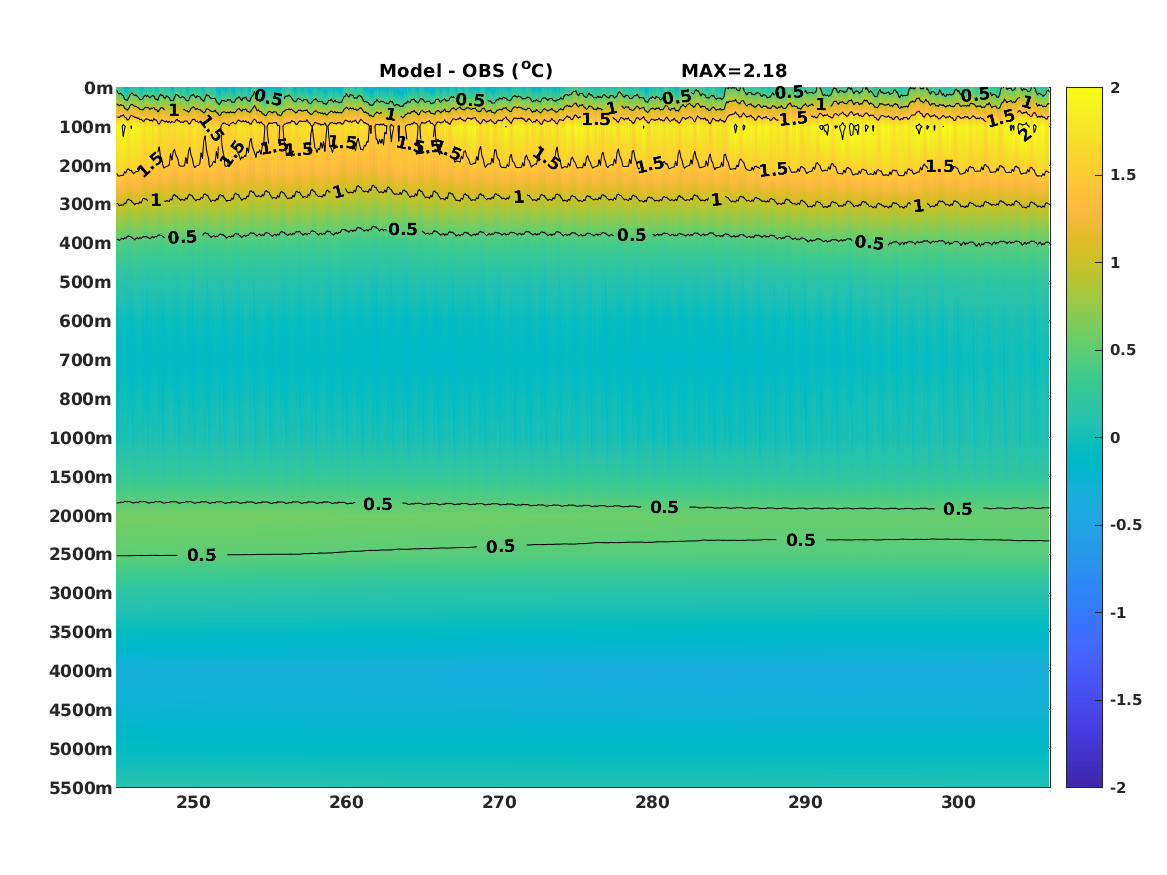The width and height of the screenshot is (1167, 875).
Task: Select the colorbar tick label '-0.5'
Action: 1126,525
